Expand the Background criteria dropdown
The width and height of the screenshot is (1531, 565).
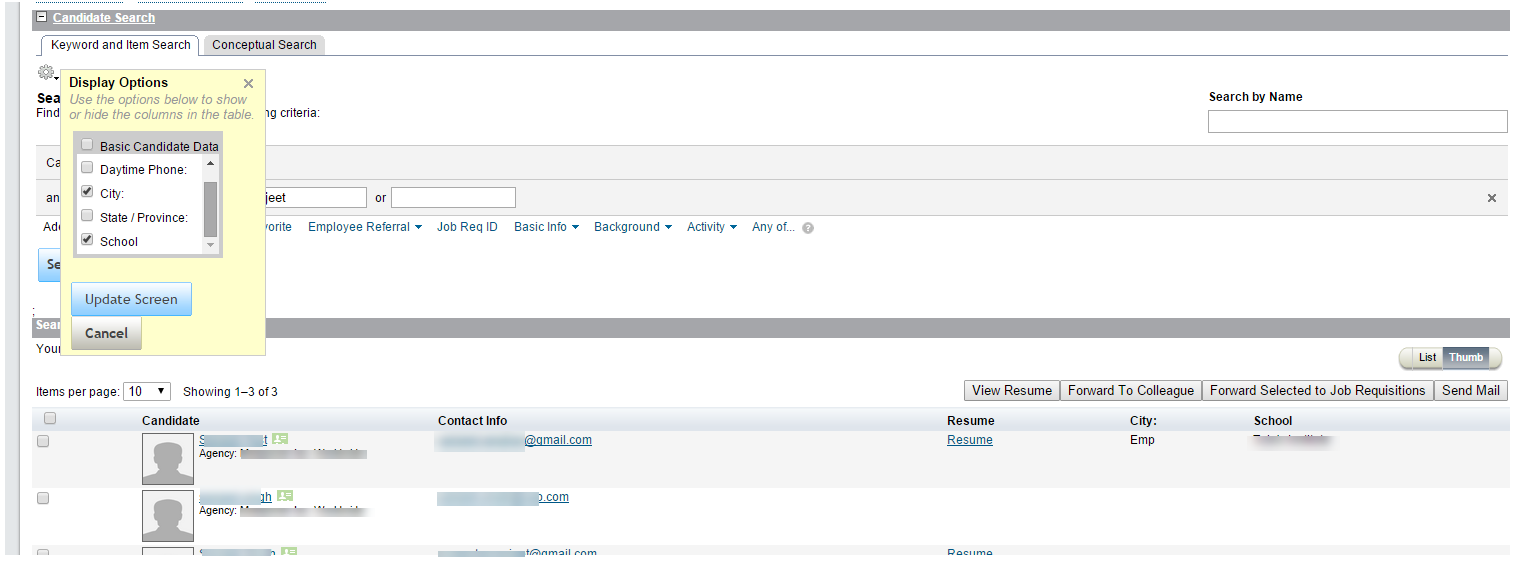point(633,227)
